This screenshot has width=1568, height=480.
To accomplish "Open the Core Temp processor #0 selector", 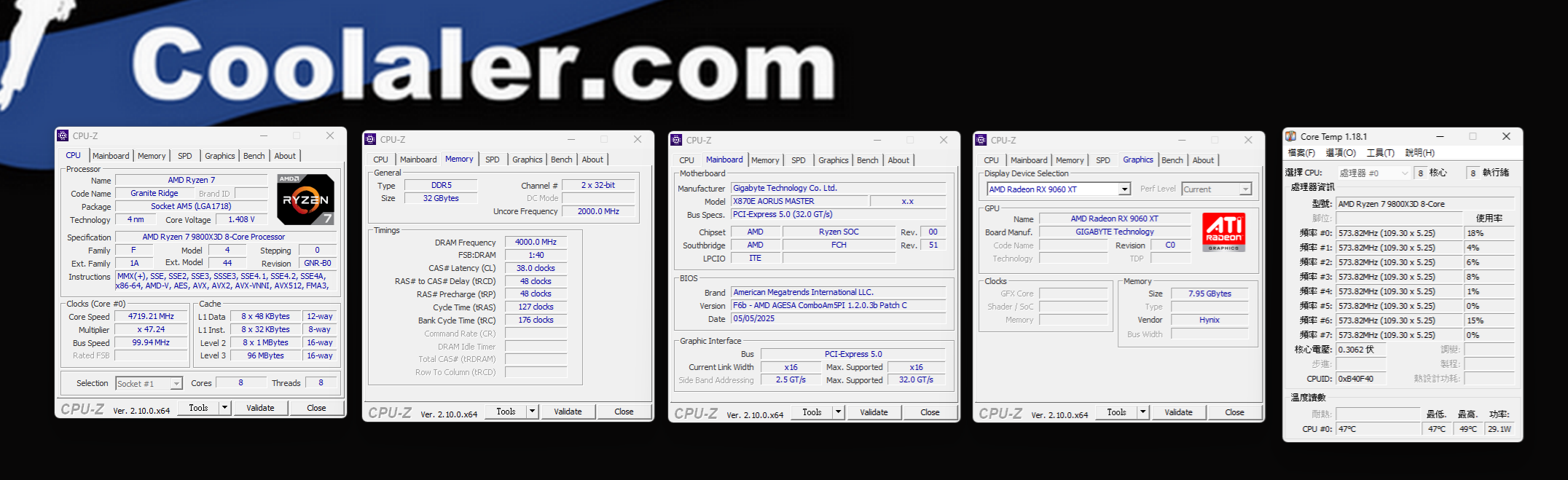I will 1374,173.
